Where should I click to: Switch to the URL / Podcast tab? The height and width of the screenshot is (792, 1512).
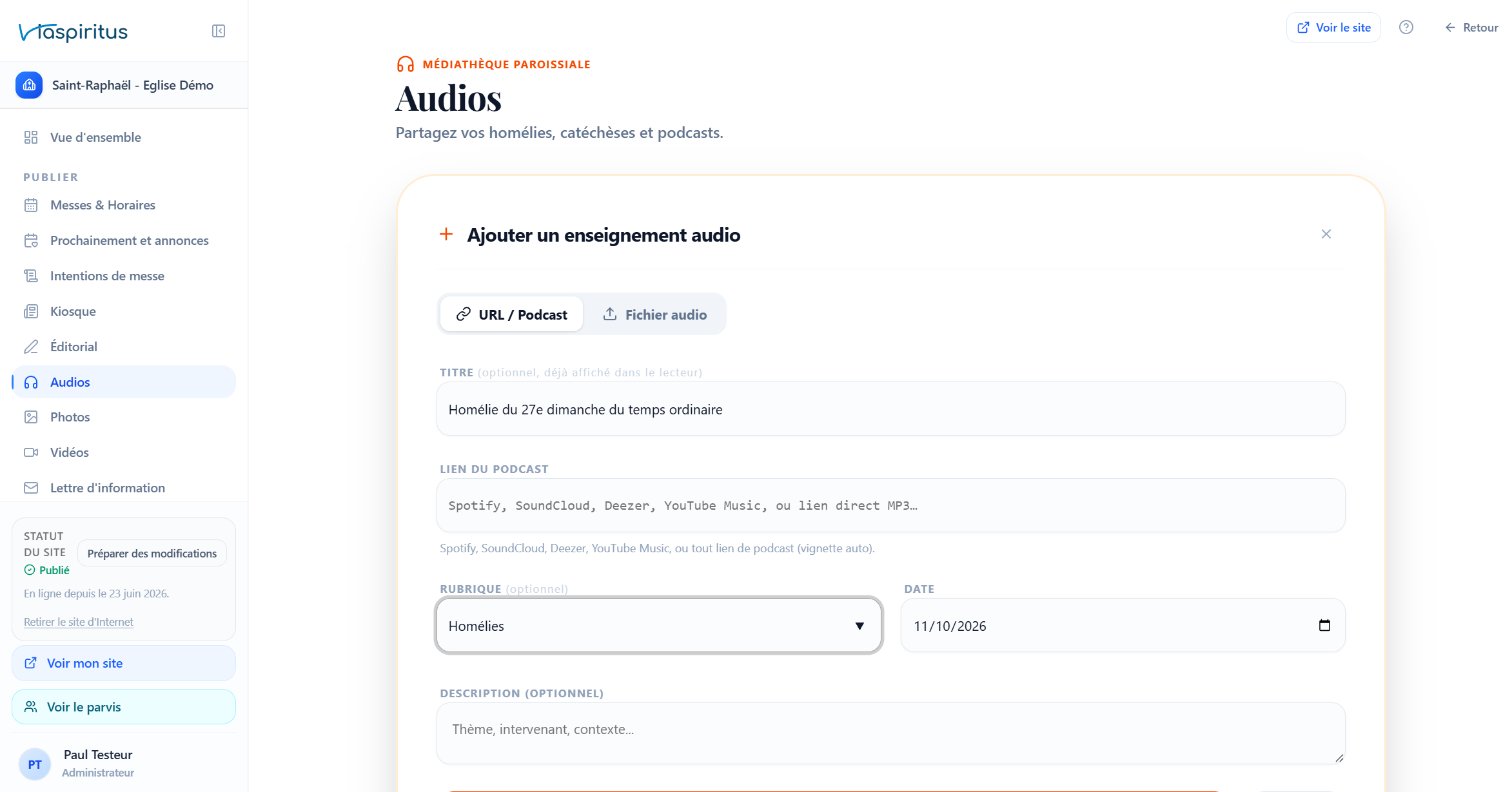(511, 314)
